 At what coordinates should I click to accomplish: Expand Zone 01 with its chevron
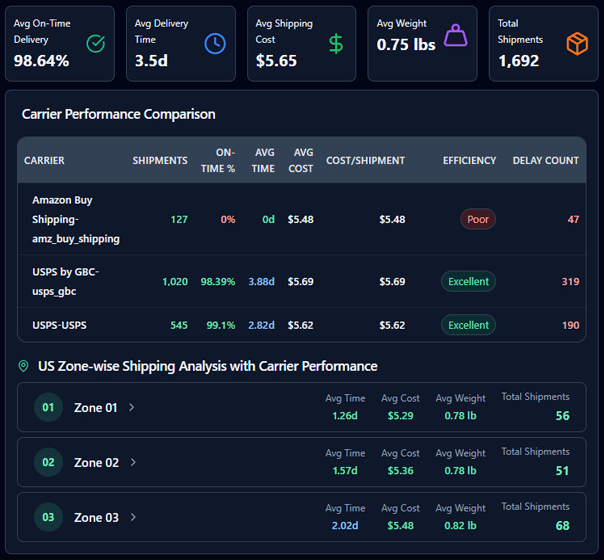pos(132,407)
